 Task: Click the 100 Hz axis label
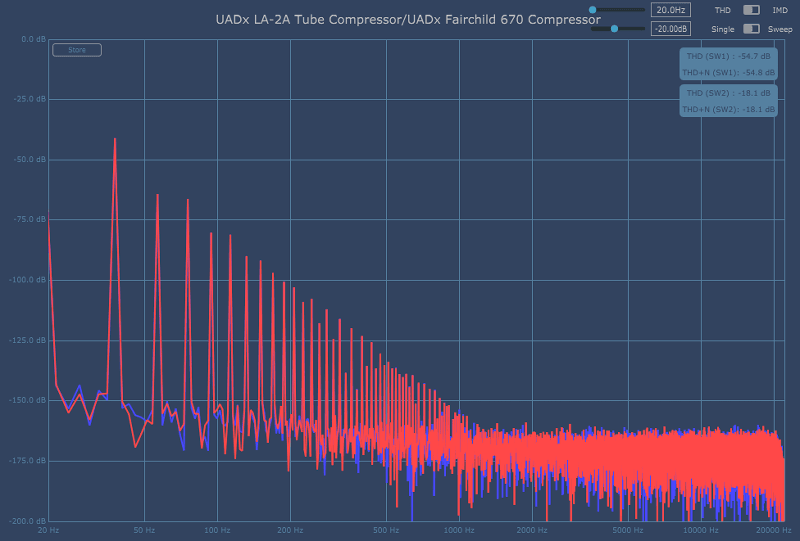[217, 530]
